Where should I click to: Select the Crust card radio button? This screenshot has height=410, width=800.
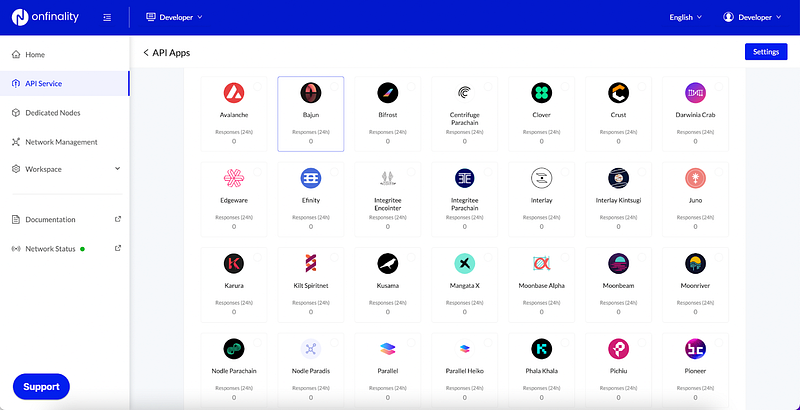pos(642,87)
